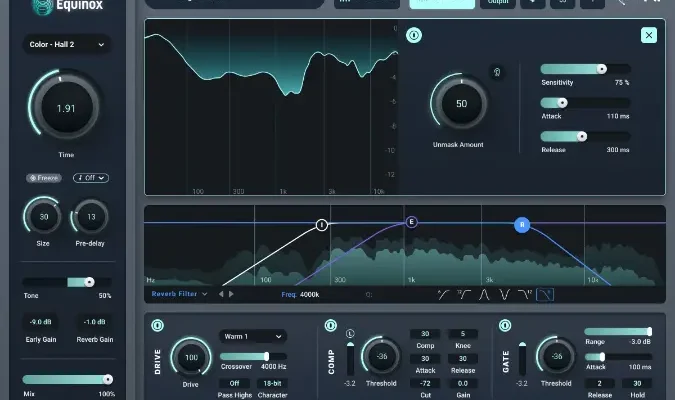Click the previous filter band arrow
Image resolution: width=675 pixels, height=400 pixels.
pyautogui.click(x=221, y=294)
